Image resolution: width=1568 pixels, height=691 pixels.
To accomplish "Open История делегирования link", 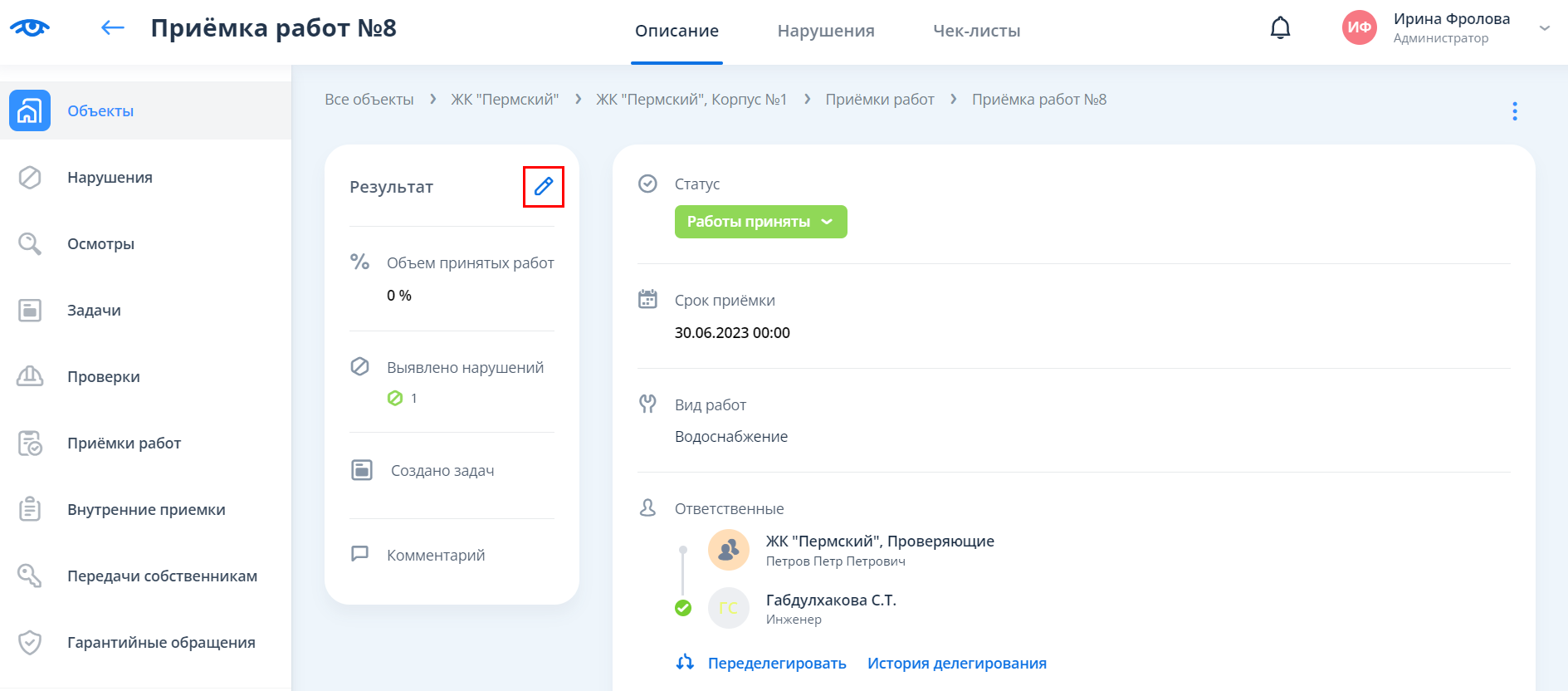I will point(956,664).
